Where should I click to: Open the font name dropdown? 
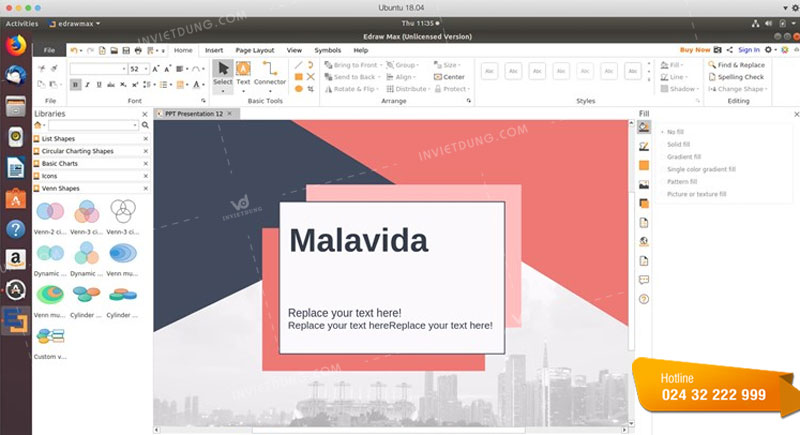point(123,69)
